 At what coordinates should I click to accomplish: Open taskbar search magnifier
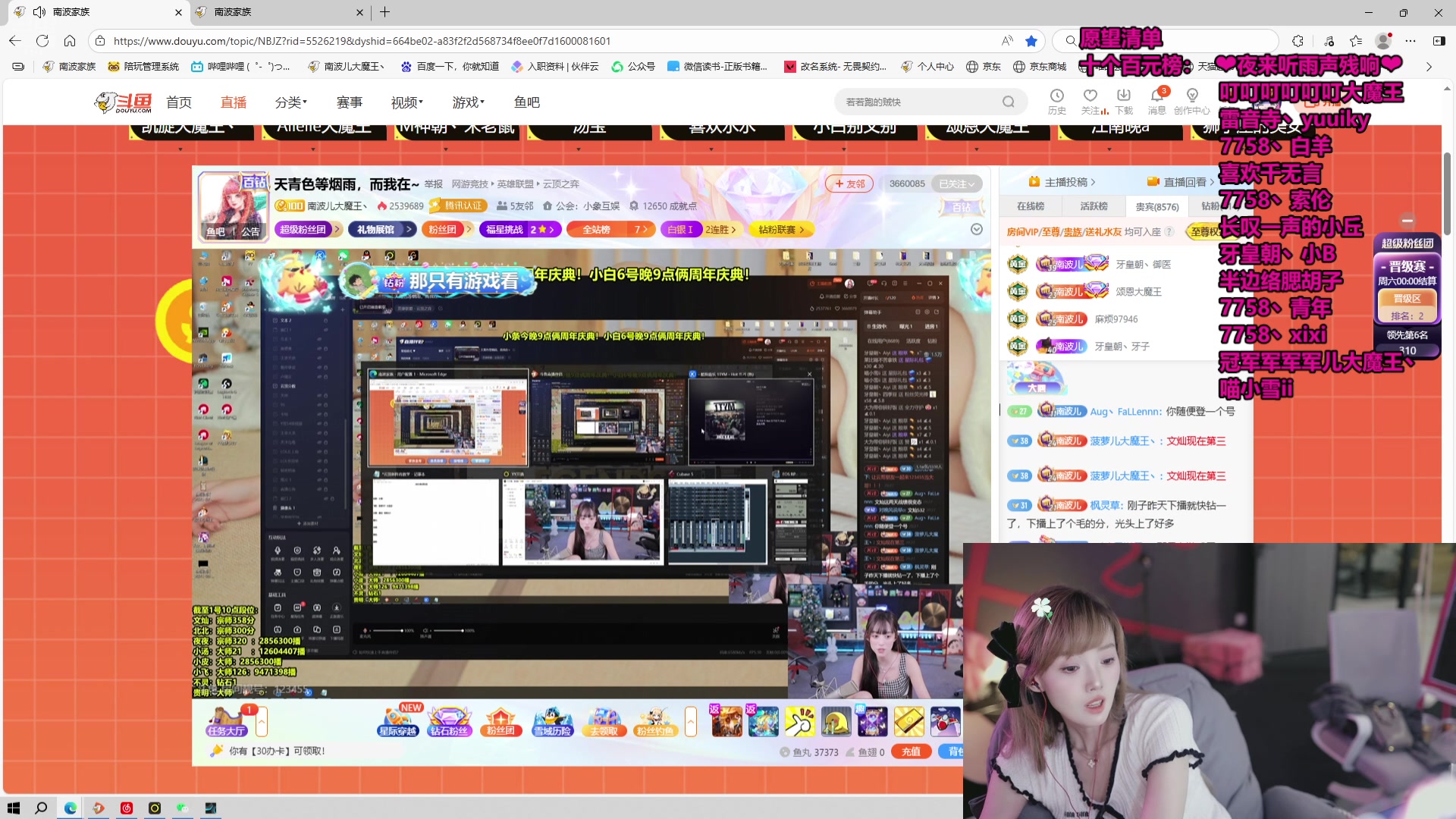pos(42,808)
